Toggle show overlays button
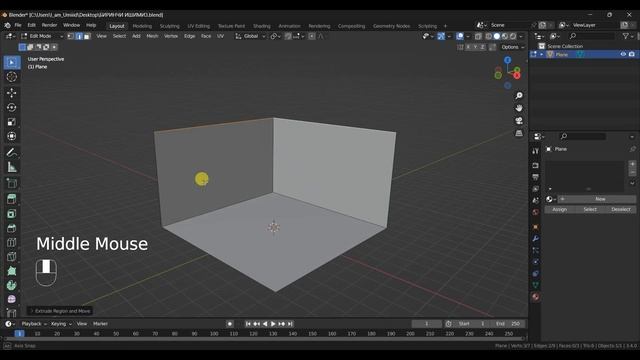640x360 pixels. [x=460, y=36]
